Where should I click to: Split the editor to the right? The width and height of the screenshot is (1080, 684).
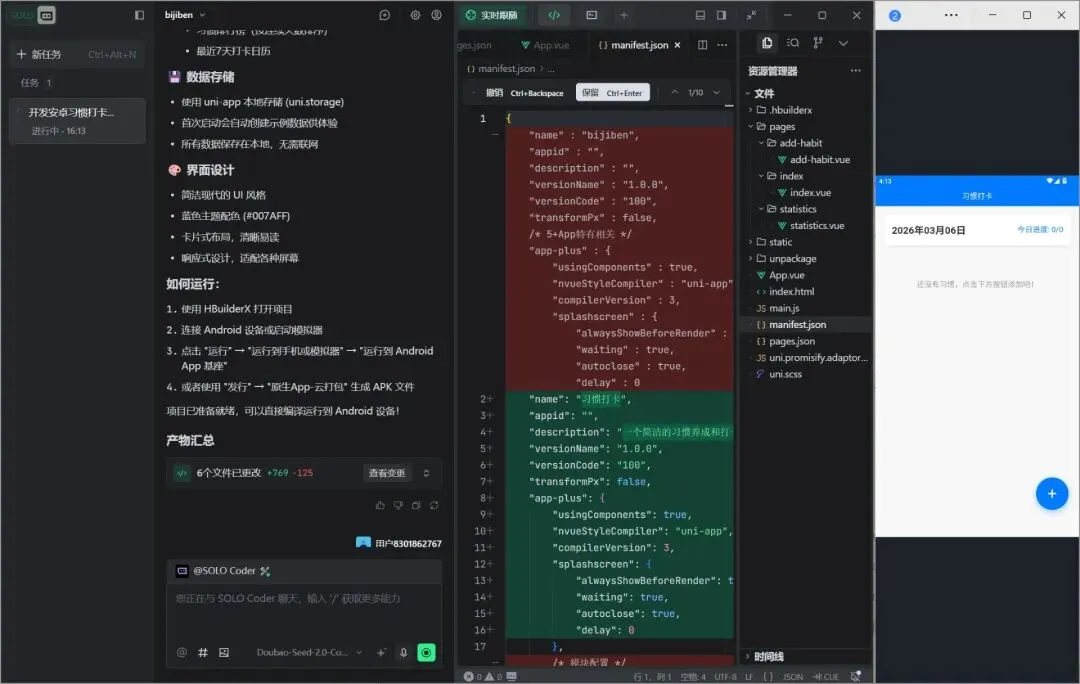tap(703, 45)
